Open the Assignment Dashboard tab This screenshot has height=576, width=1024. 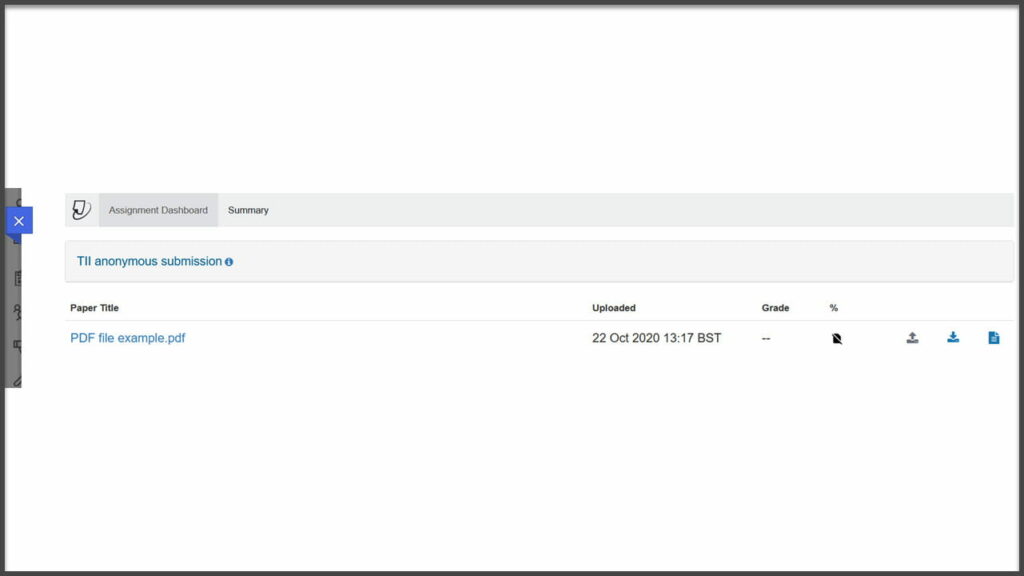158,210
